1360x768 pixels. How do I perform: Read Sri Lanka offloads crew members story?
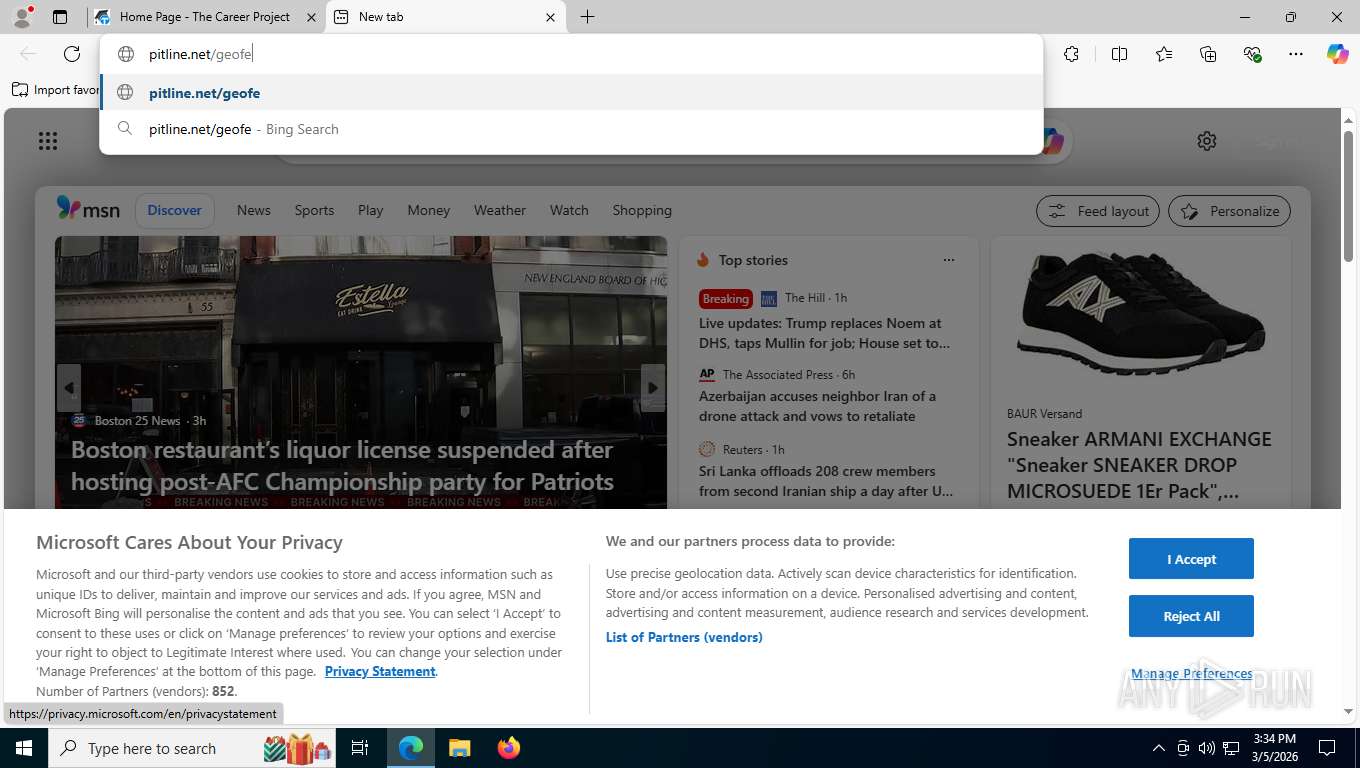(x=826, y=481)
